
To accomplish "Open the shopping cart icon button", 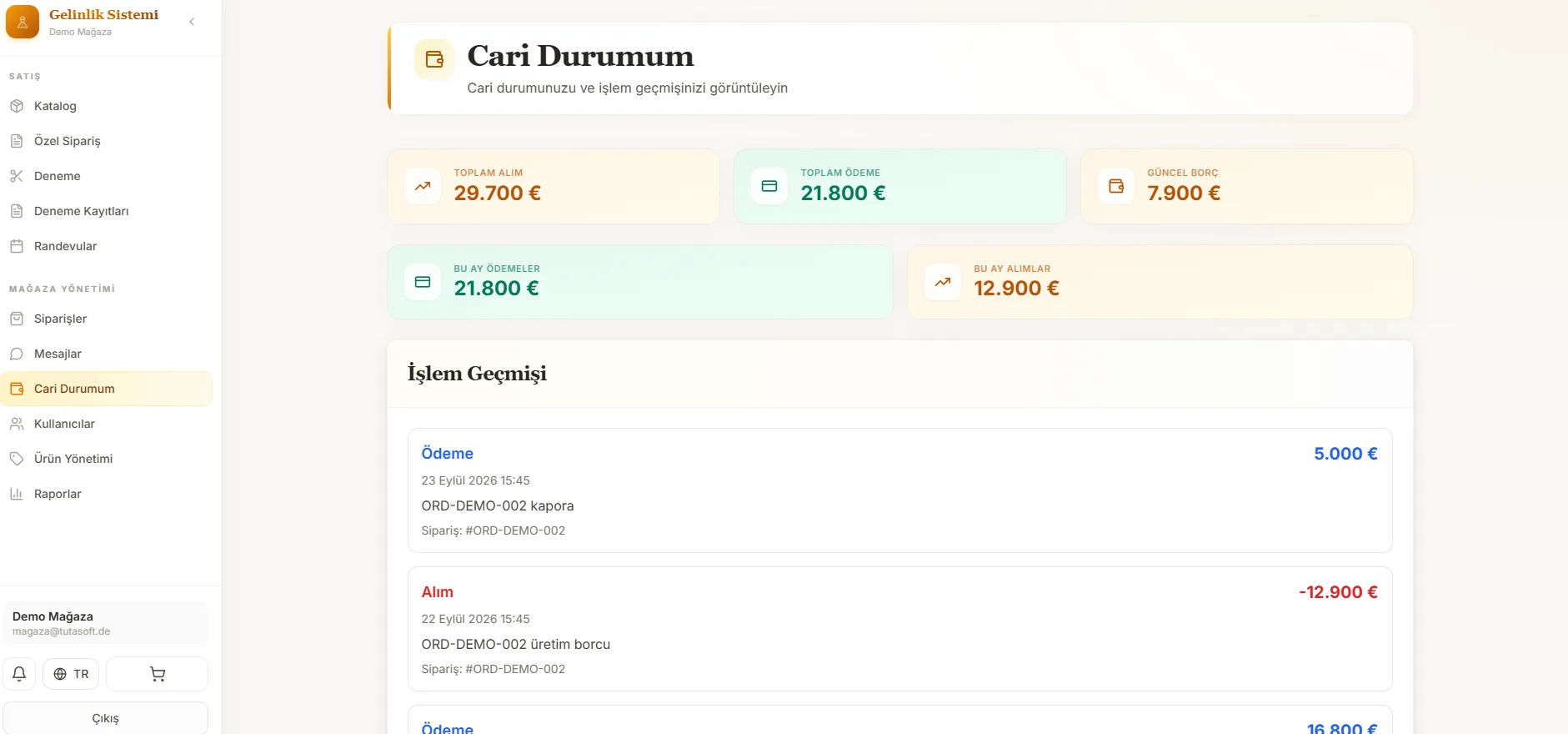I will [158, 674].
